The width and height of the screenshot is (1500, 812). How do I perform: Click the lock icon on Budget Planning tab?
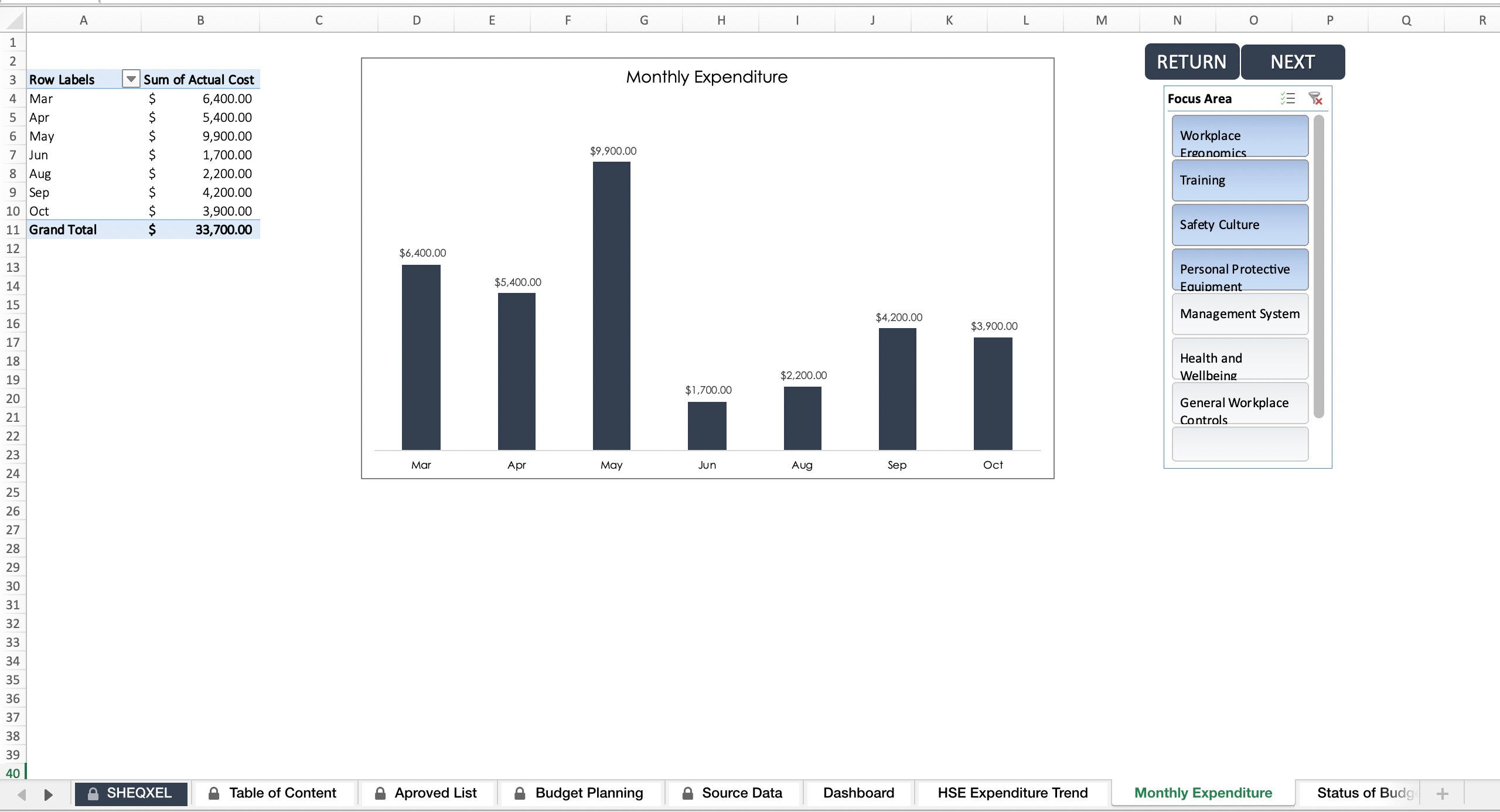tap(519, 793)
